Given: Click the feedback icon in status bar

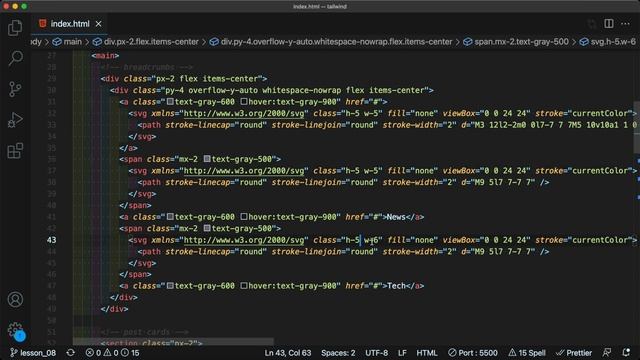Looking at the screenshot, I should pos(607,353).
